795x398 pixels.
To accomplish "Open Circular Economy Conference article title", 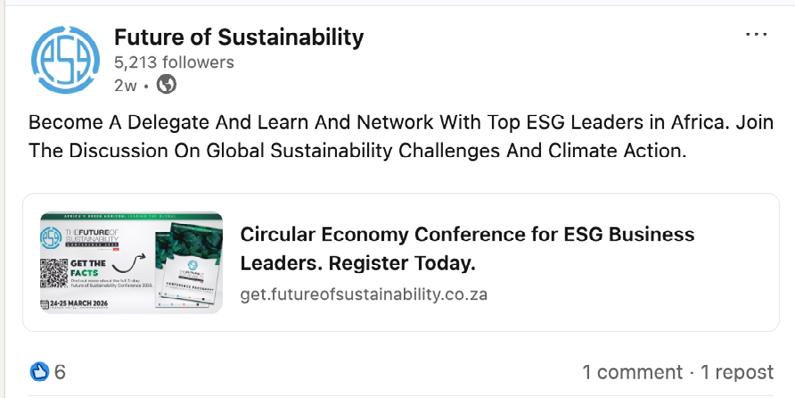I will coord(467,248).
